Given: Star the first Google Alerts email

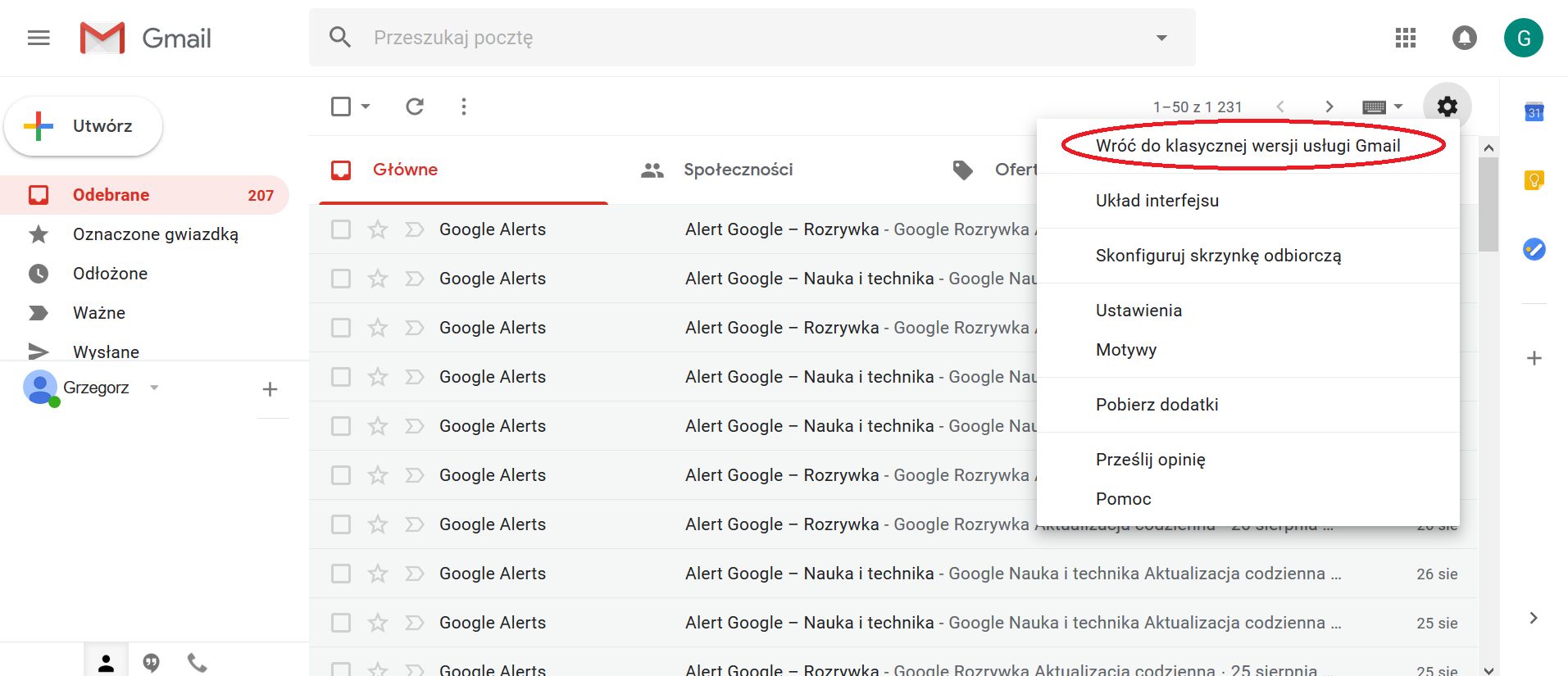Looking at the screenshot, I should [378, 229].
